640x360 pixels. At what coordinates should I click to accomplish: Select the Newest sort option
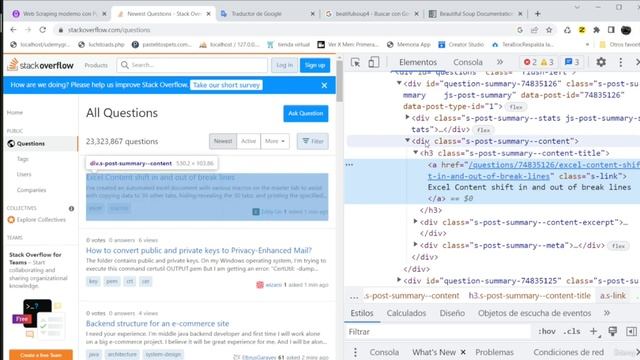[223, 141]
